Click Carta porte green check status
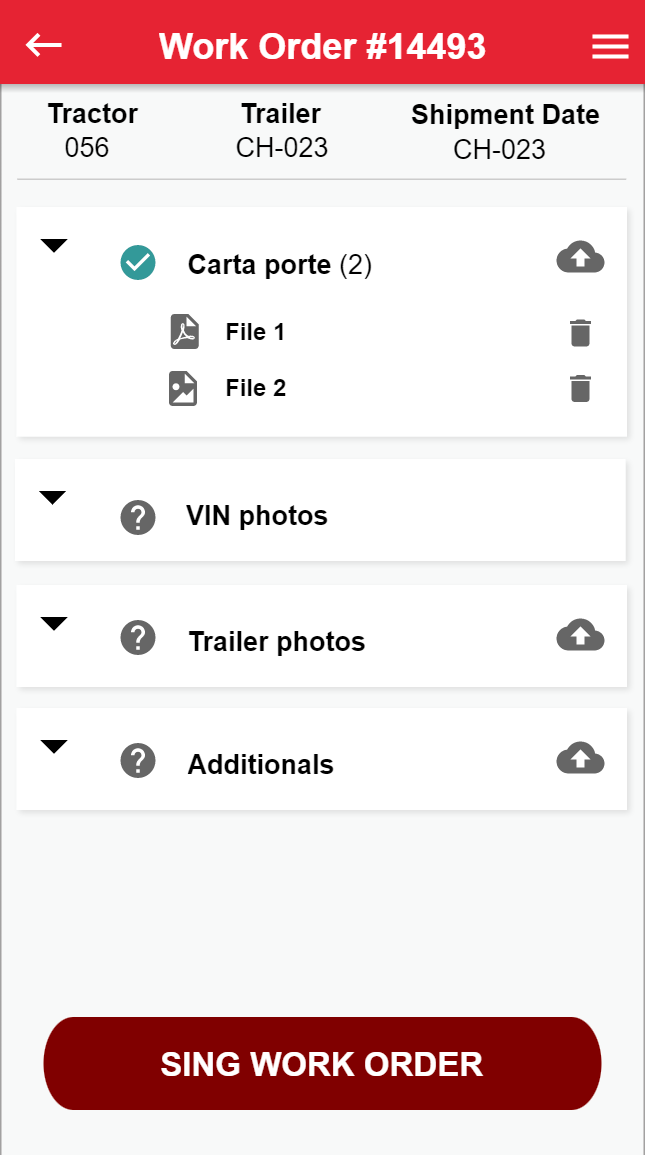Viewport: 645px width, 1155px height. pyautogui.click(x=138, y=263)
